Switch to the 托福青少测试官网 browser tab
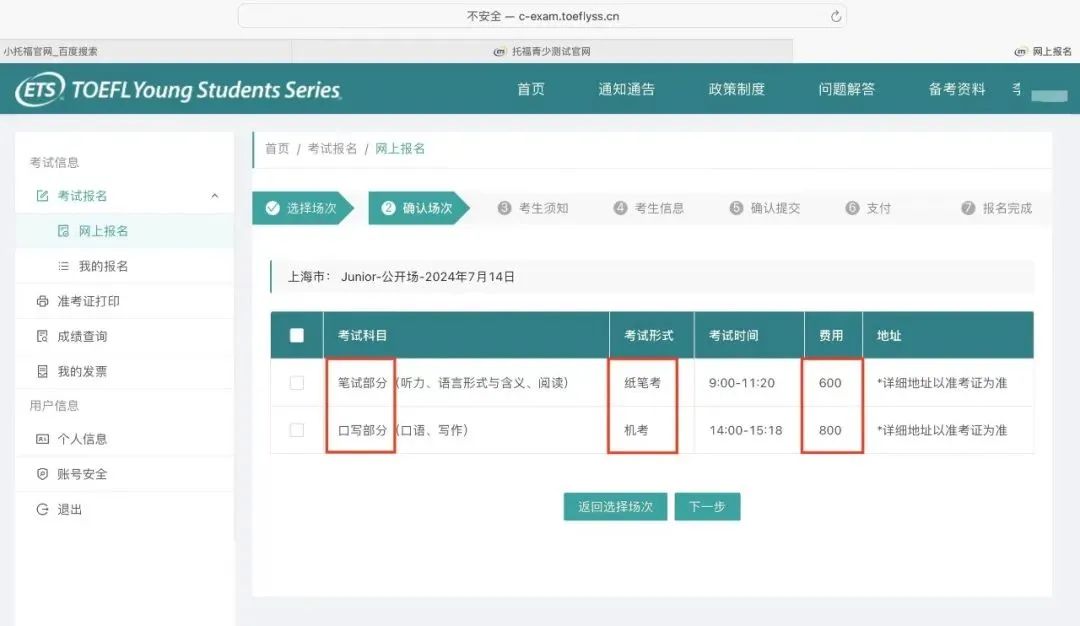 542,51
